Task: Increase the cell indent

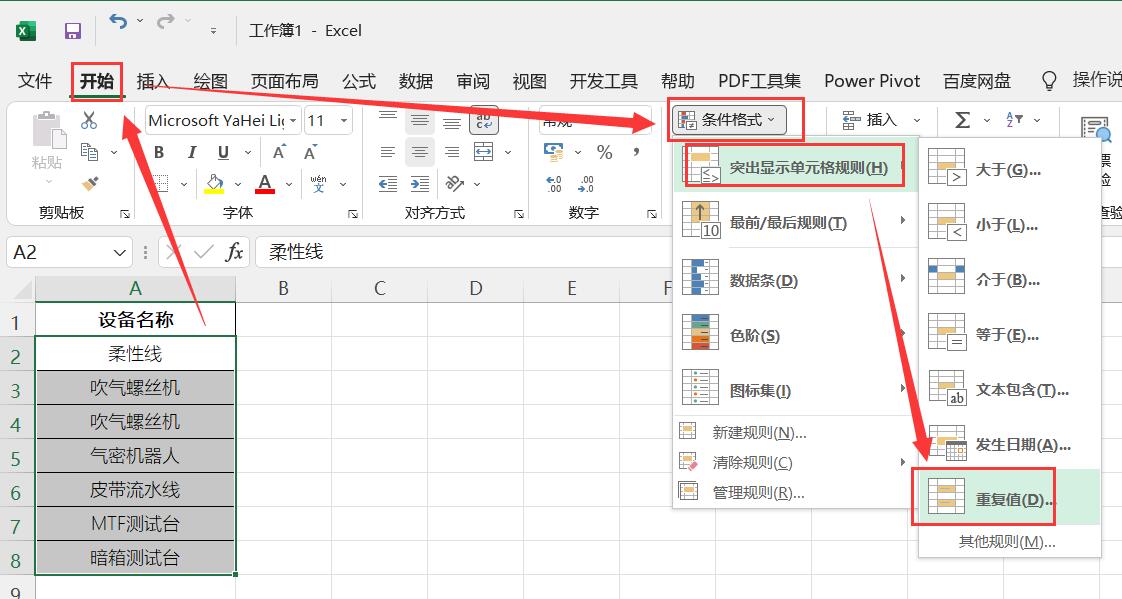Action: pos(419,184)
